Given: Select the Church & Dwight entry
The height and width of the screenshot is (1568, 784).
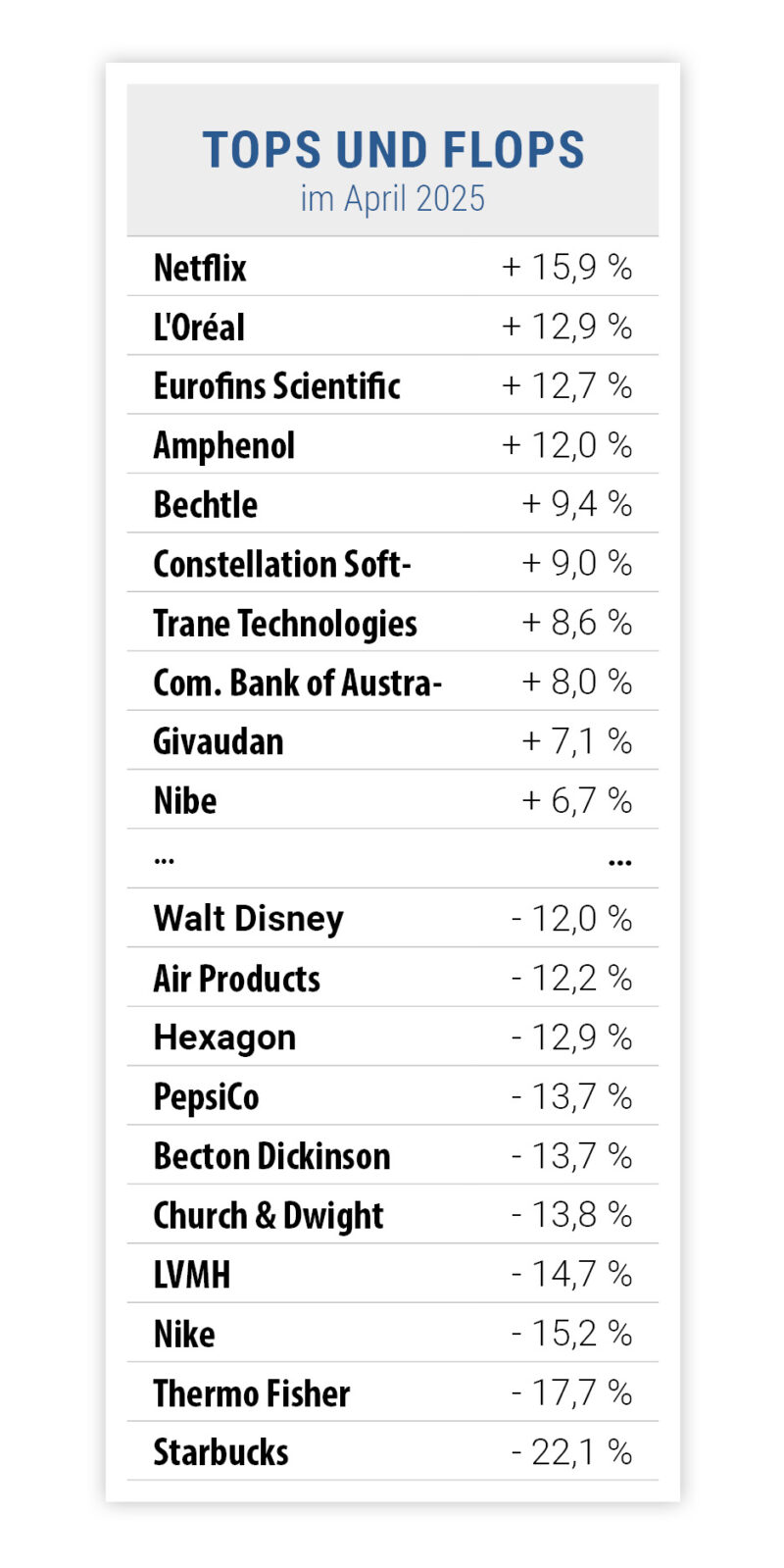Looking at the screenshot, I should 269,1215.
